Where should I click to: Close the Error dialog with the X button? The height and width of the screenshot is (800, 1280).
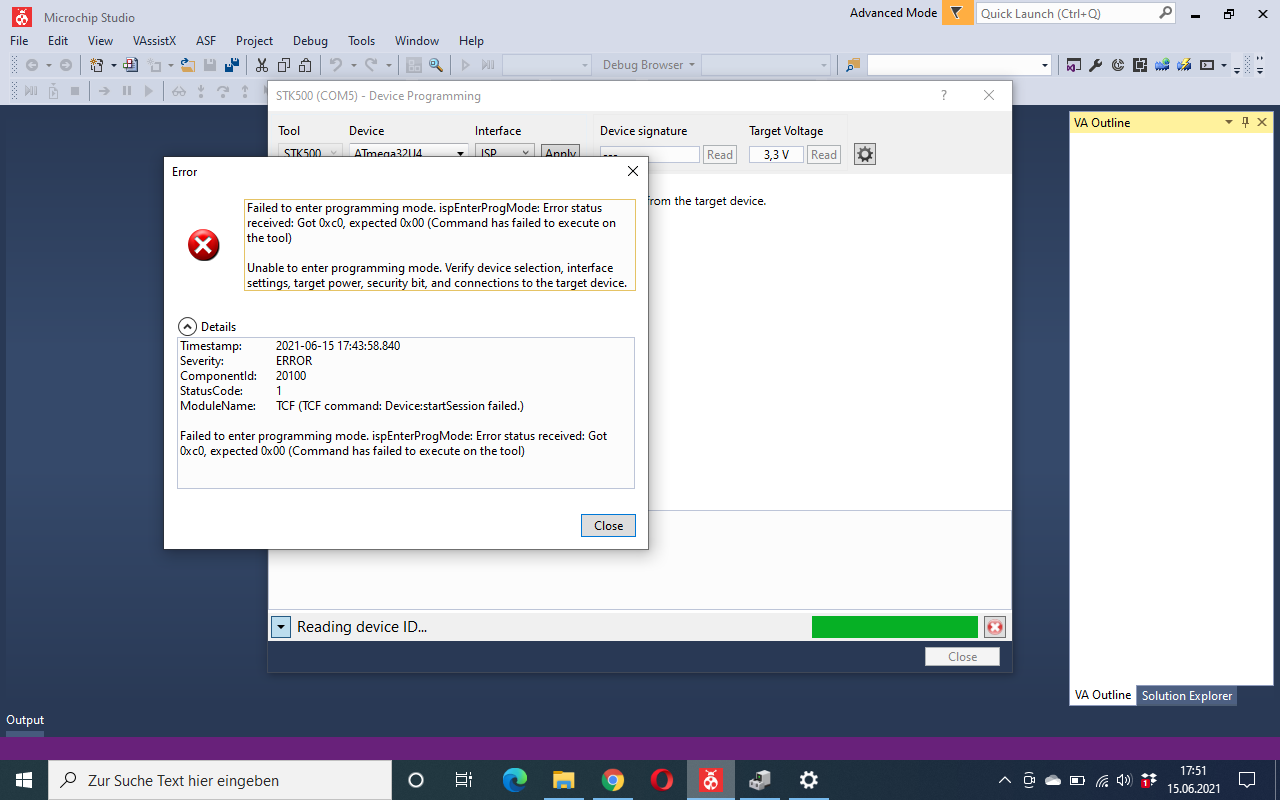coord(632,171)
